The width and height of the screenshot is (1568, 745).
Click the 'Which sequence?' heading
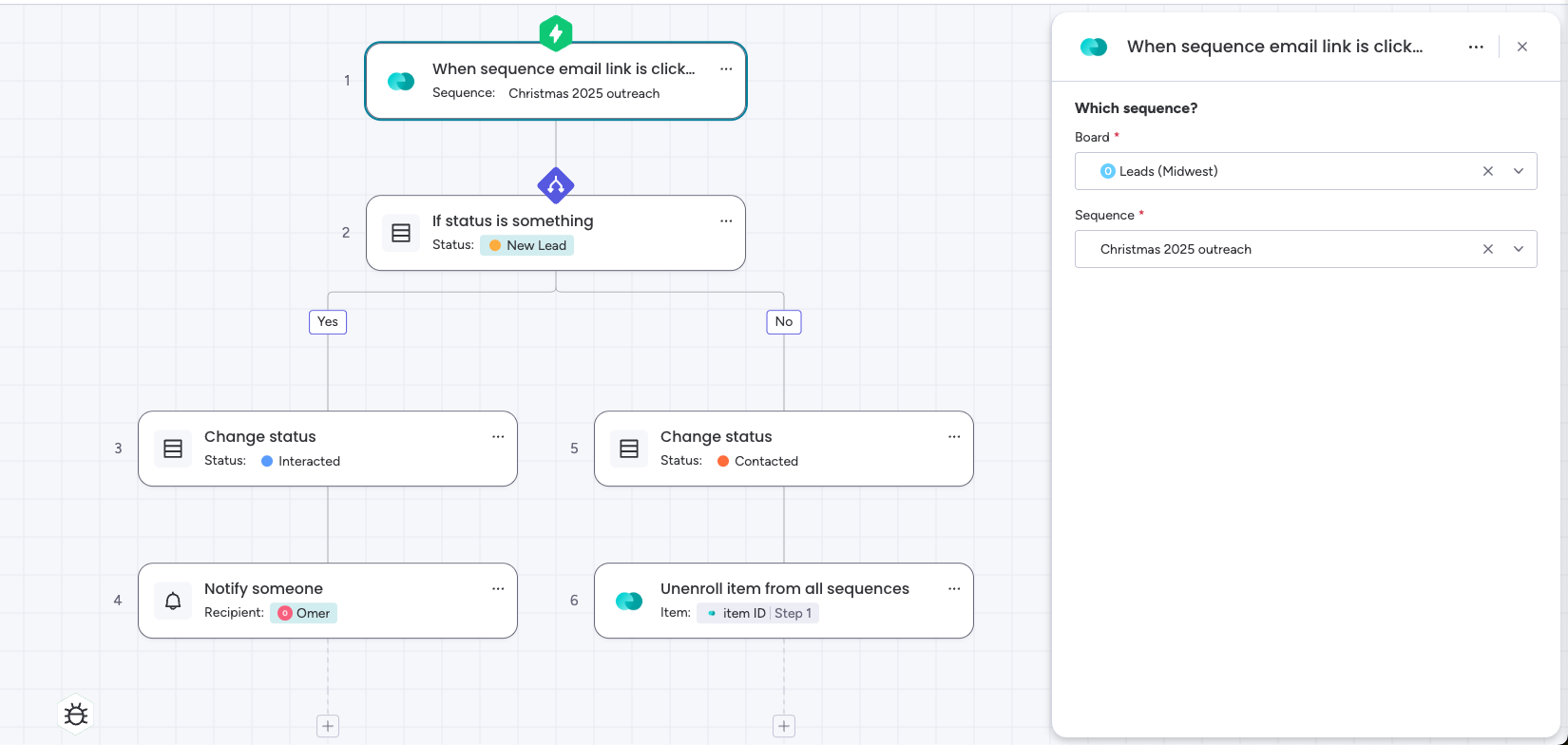pos(1136,108)
